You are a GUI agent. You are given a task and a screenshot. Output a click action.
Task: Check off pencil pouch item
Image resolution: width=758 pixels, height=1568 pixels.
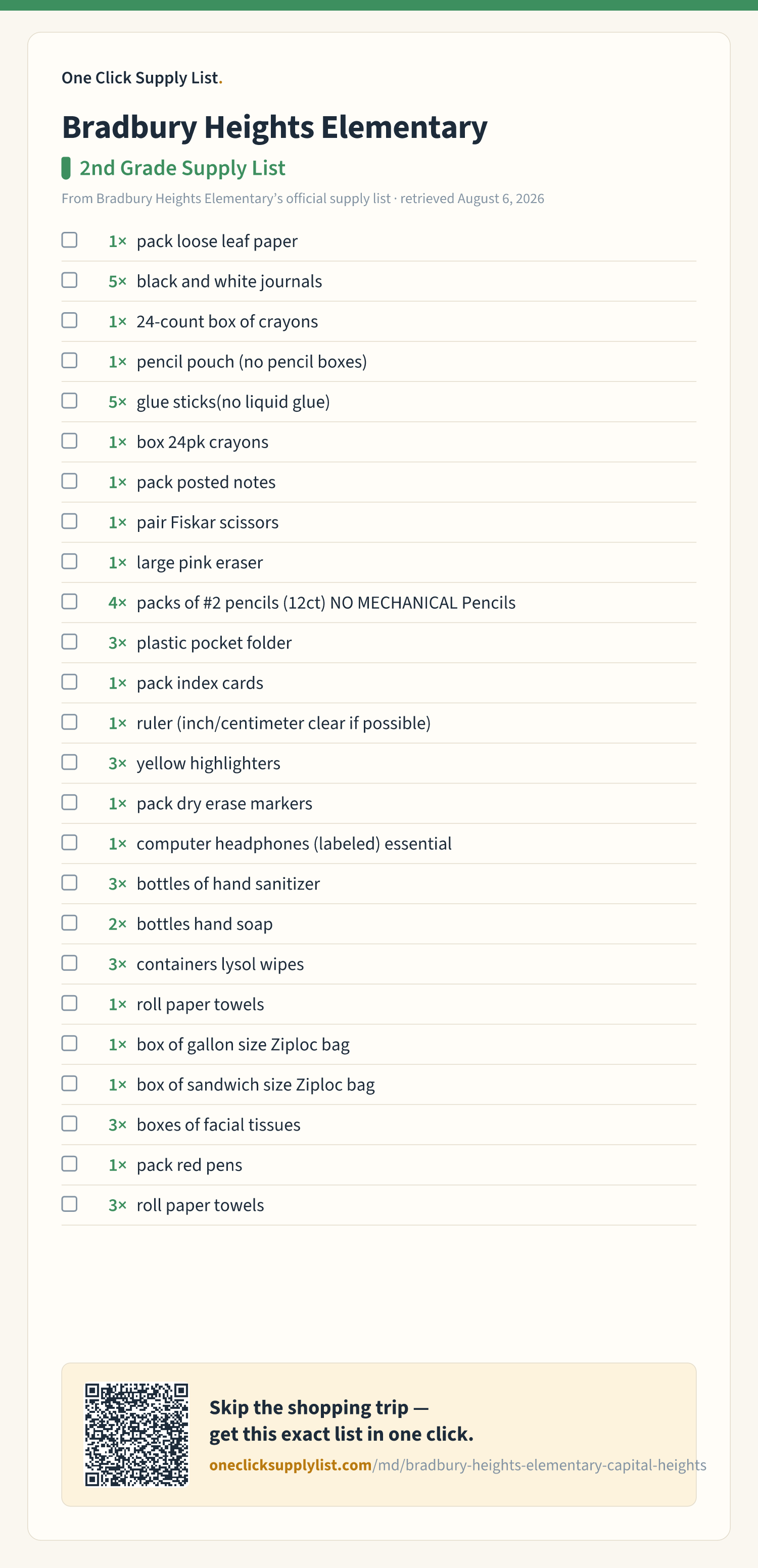(x=69, y=360)
